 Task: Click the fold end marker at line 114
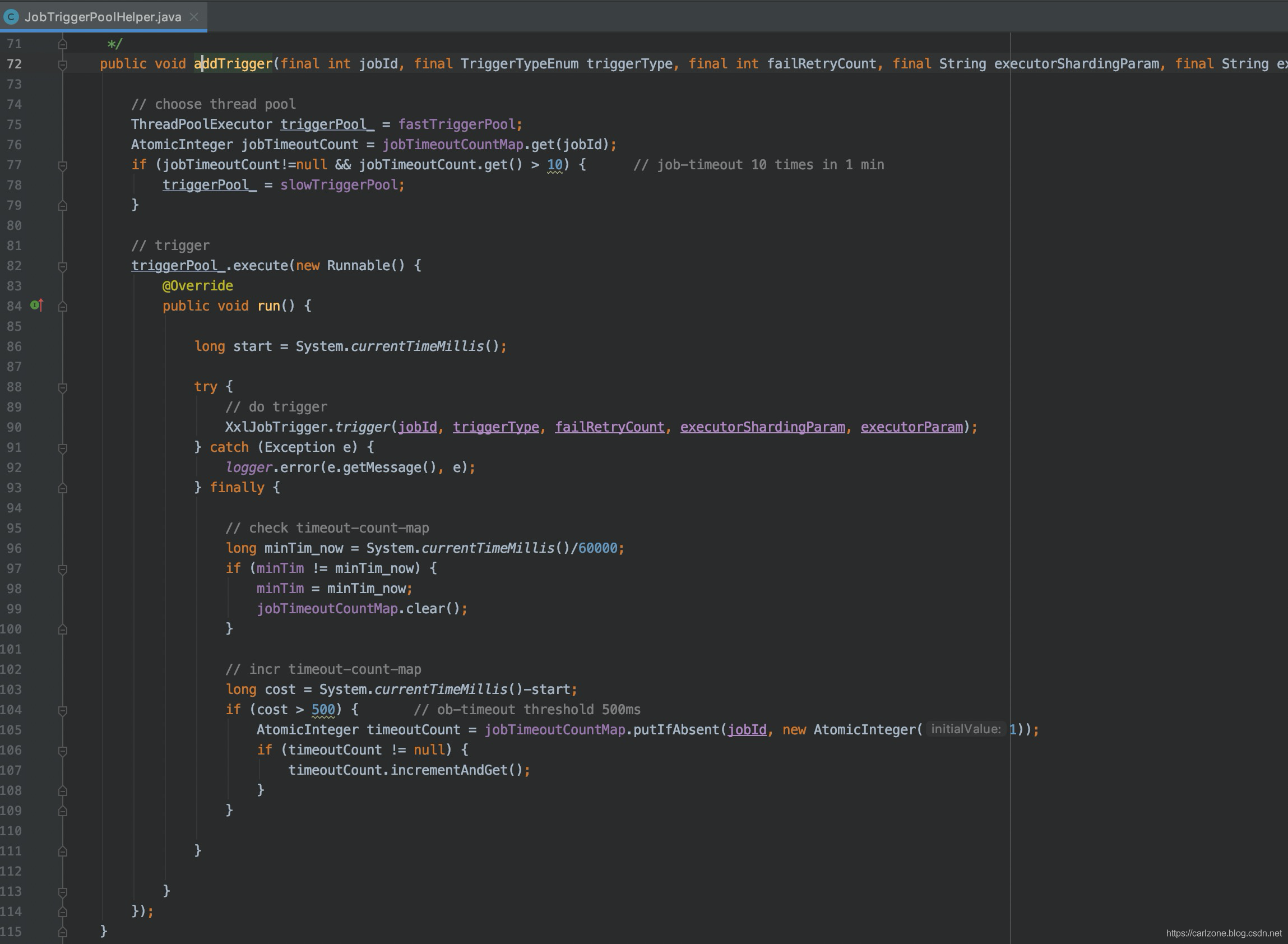point(63,912)
